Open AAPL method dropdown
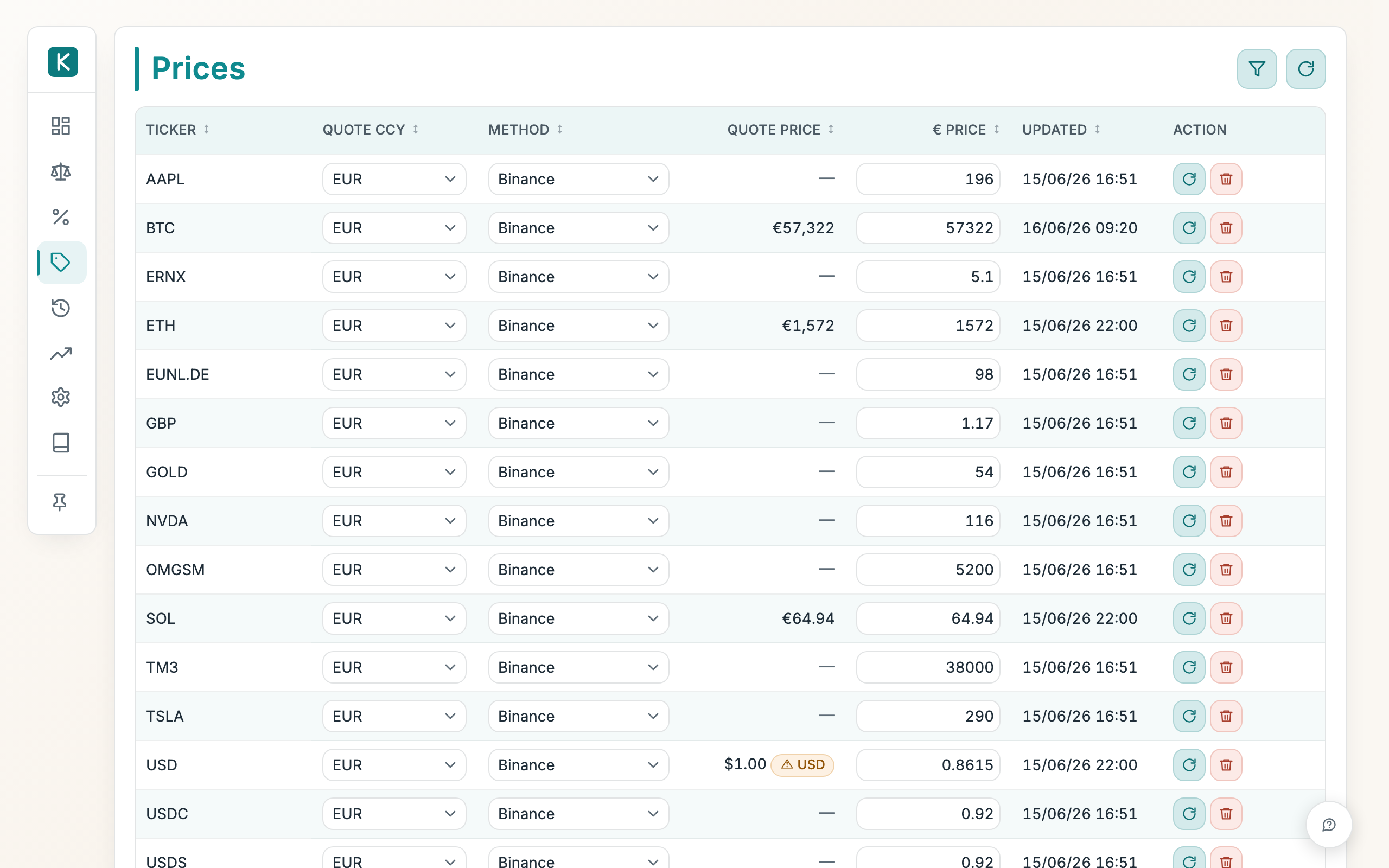The height and width of the screenshot is (868, 1389). [x=578, y=179]
